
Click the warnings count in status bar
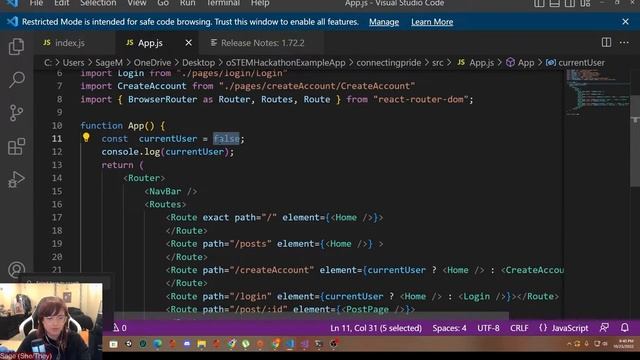(x=120, y=328)
